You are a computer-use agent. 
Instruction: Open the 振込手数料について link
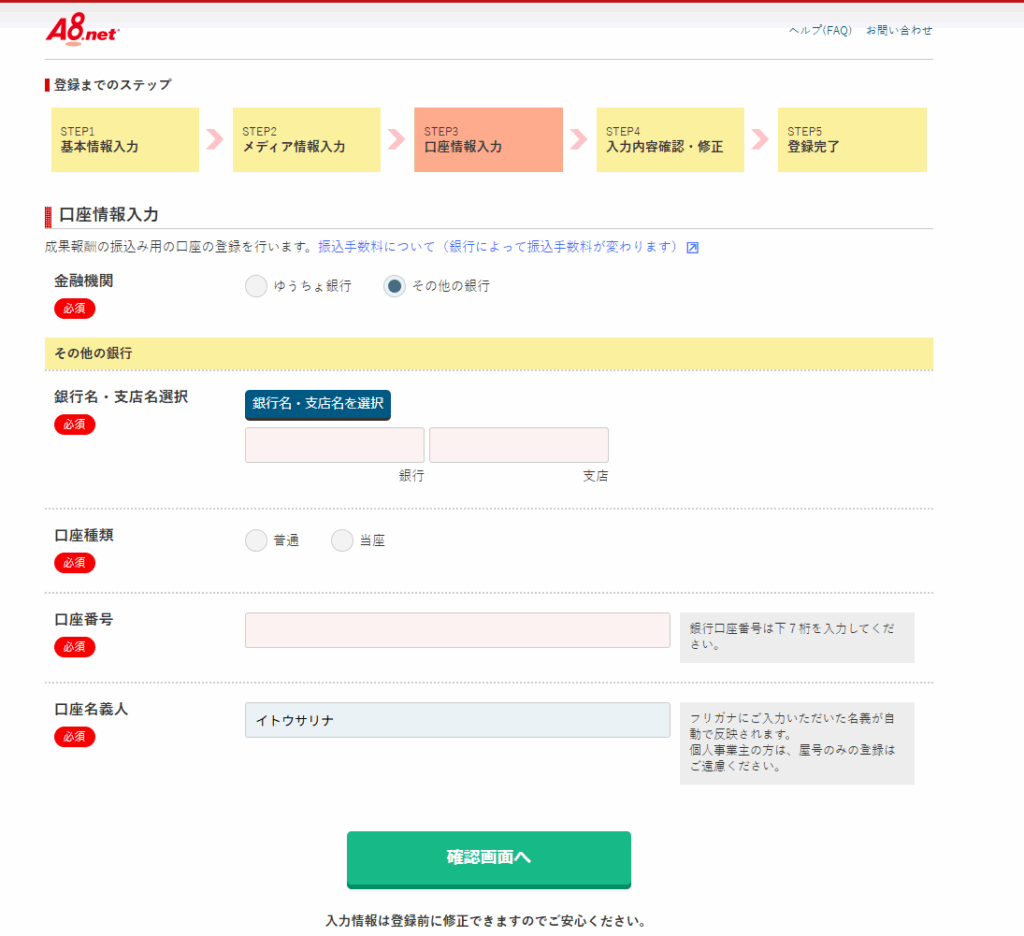tap(498, 247)
